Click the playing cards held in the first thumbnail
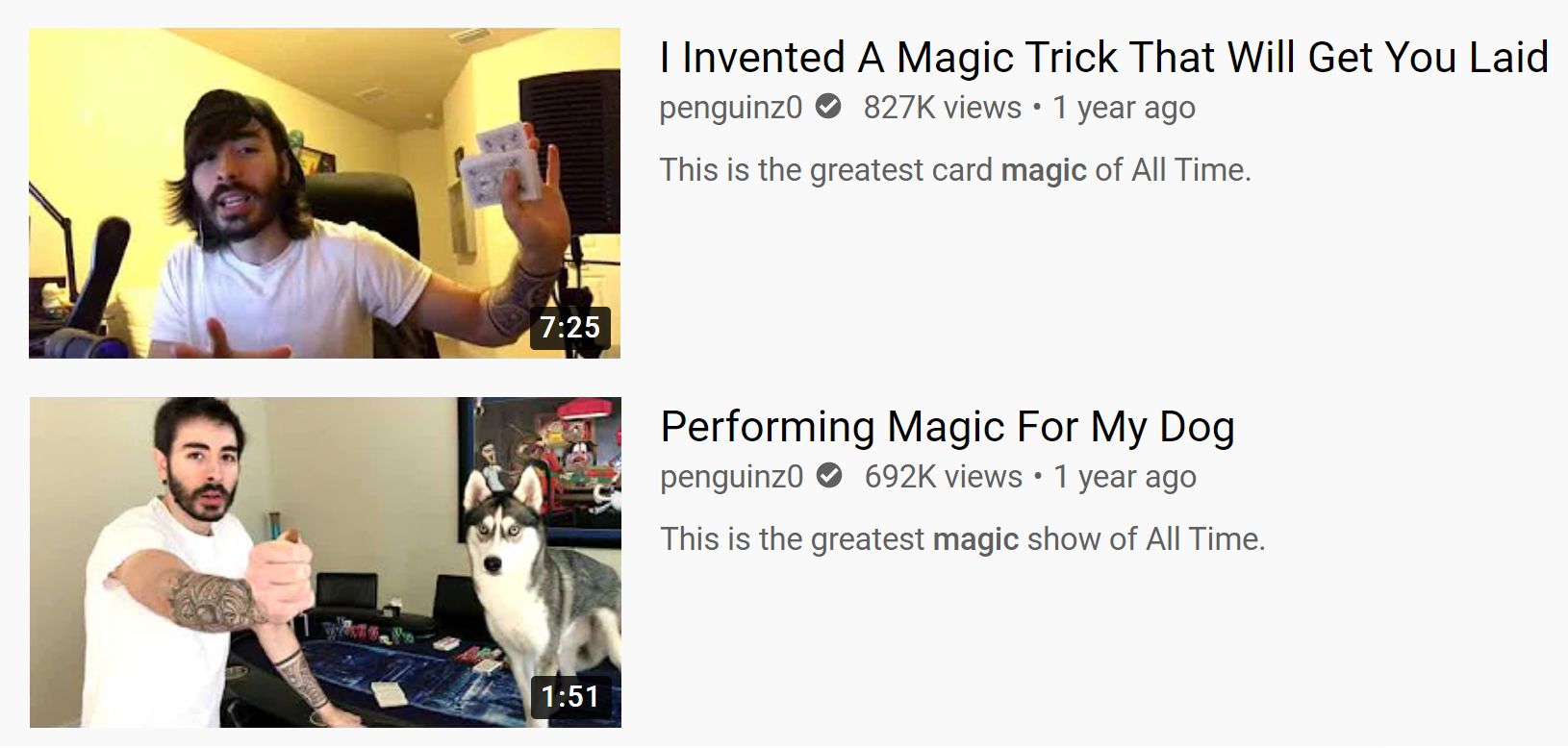 502,161
